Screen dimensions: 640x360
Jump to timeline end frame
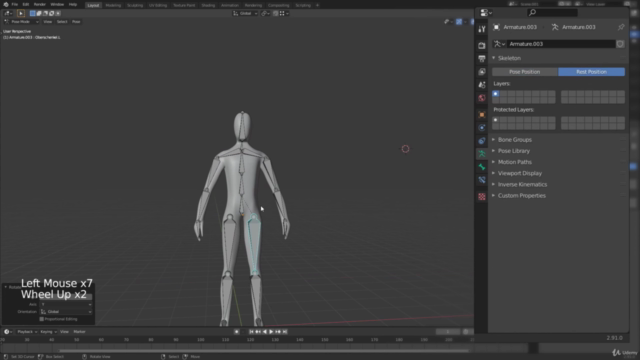285,332
